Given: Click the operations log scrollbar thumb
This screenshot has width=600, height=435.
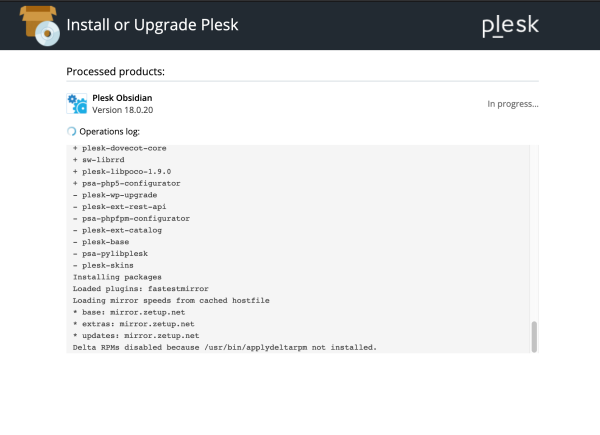Looking at the screenshot, I should coord(534,337).
